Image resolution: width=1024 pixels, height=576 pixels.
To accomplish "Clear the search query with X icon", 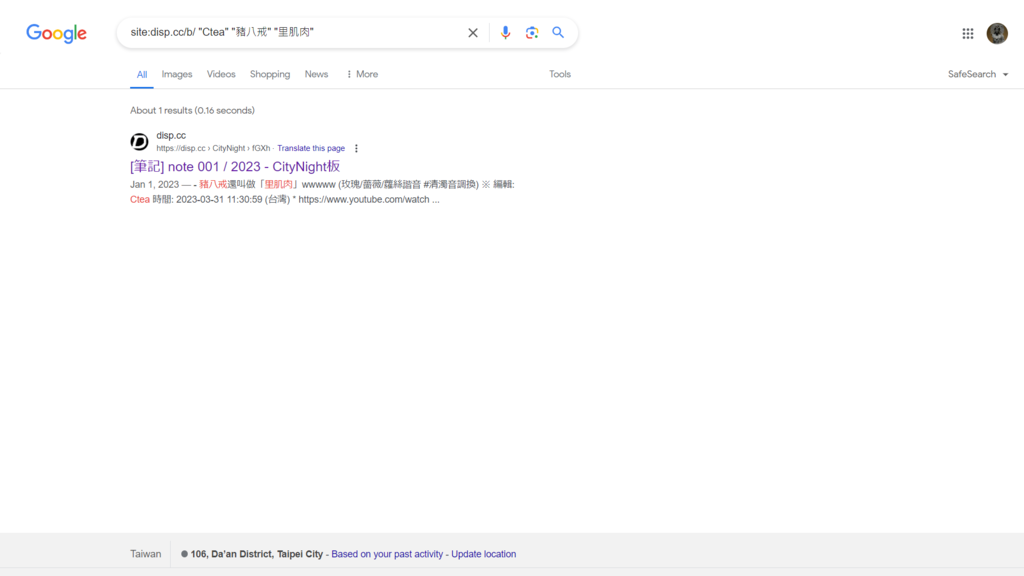I will pos(473,33).
